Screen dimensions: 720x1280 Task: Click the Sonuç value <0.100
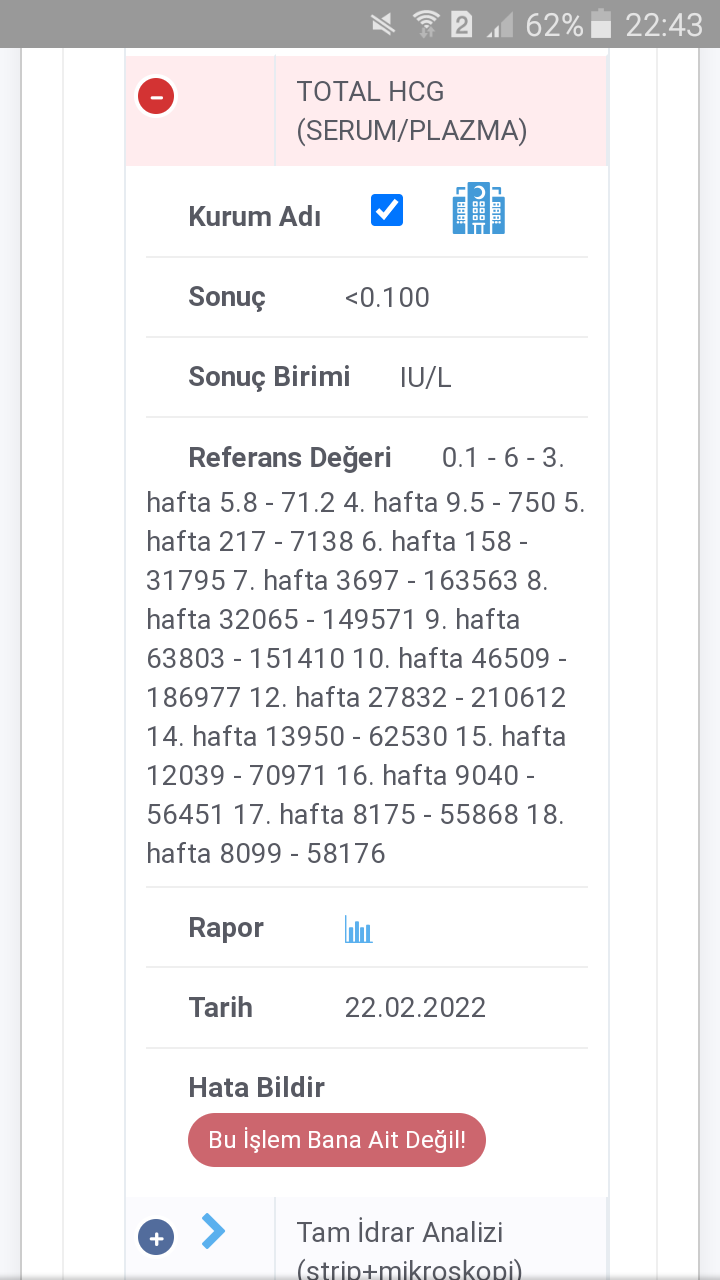pos(387,297)
